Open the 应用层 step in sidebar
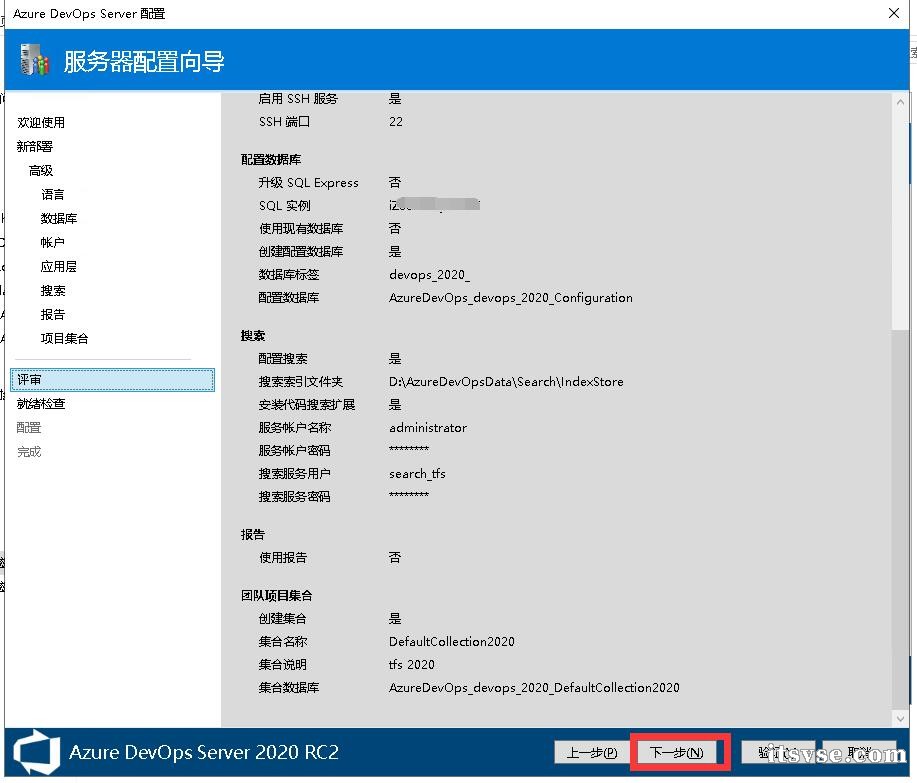 pos(58,267)
